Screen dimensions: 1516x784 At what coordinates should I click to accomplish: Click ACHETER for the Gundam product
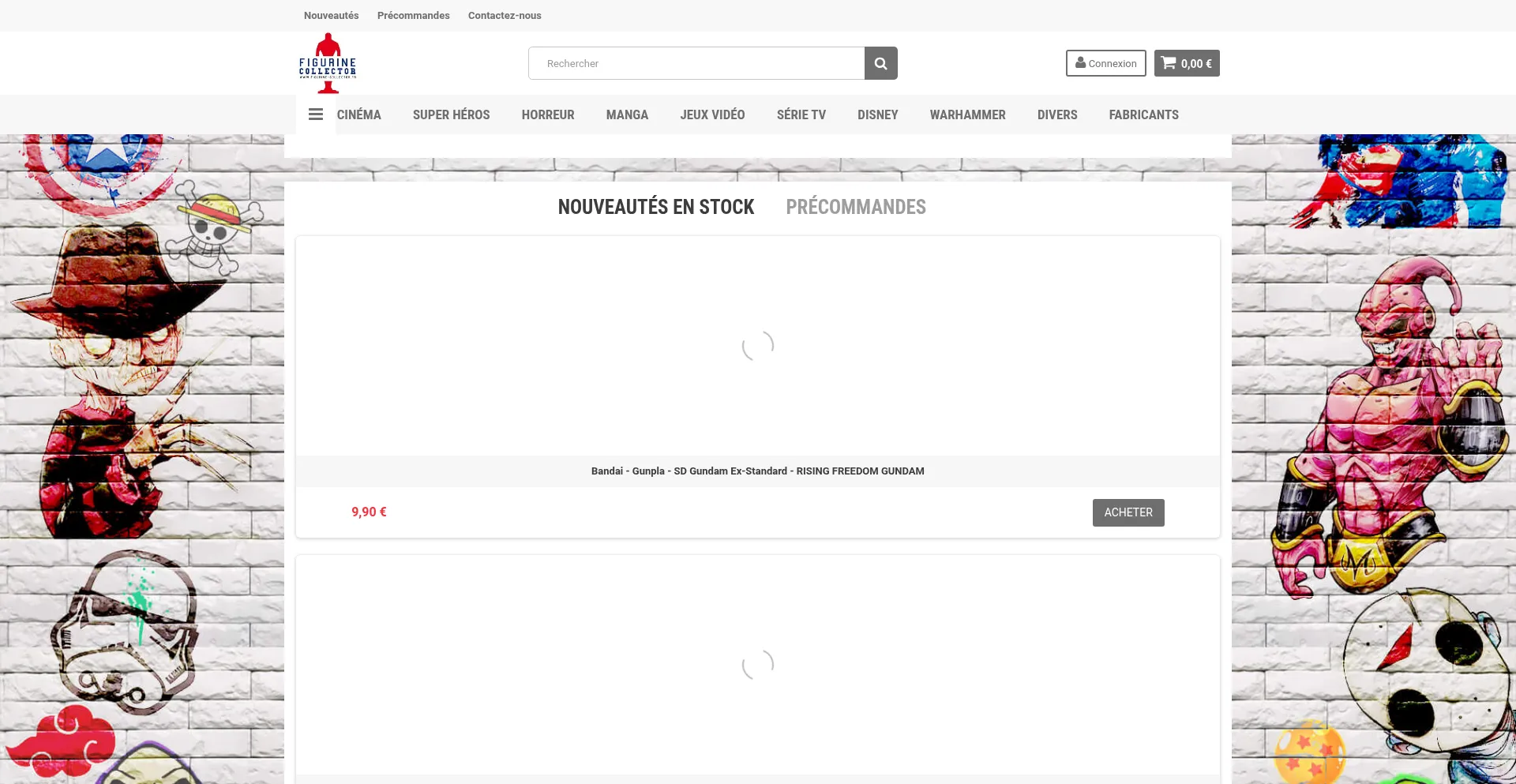point(1128,512)
